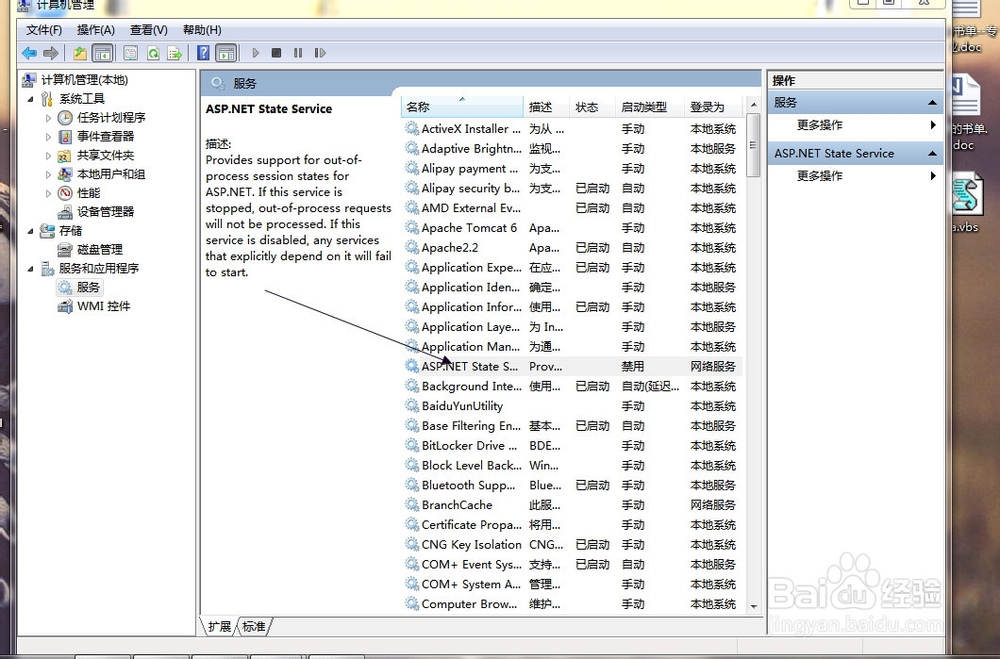Click the blue Back arrow in the toolbar
This screenshot has height=659, width=1000.
coord(29,53)
